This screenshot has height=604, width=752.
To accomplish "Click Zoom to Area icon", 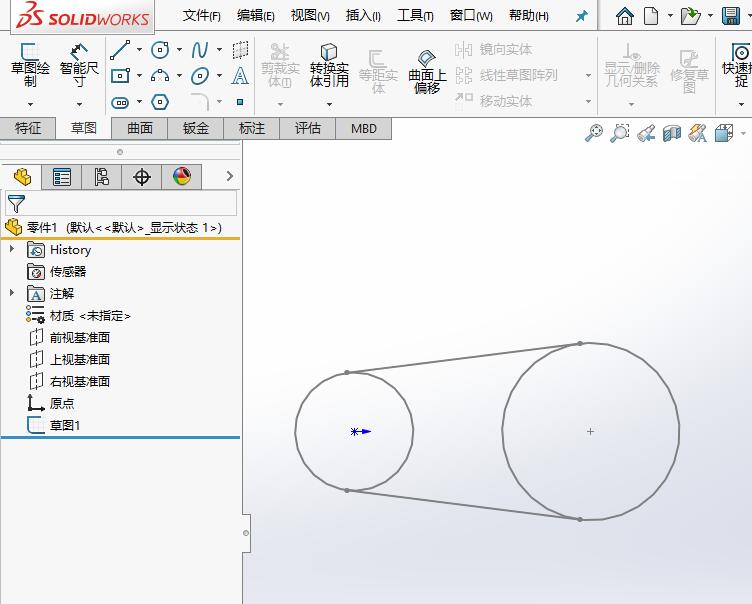I will click(620, 133).
